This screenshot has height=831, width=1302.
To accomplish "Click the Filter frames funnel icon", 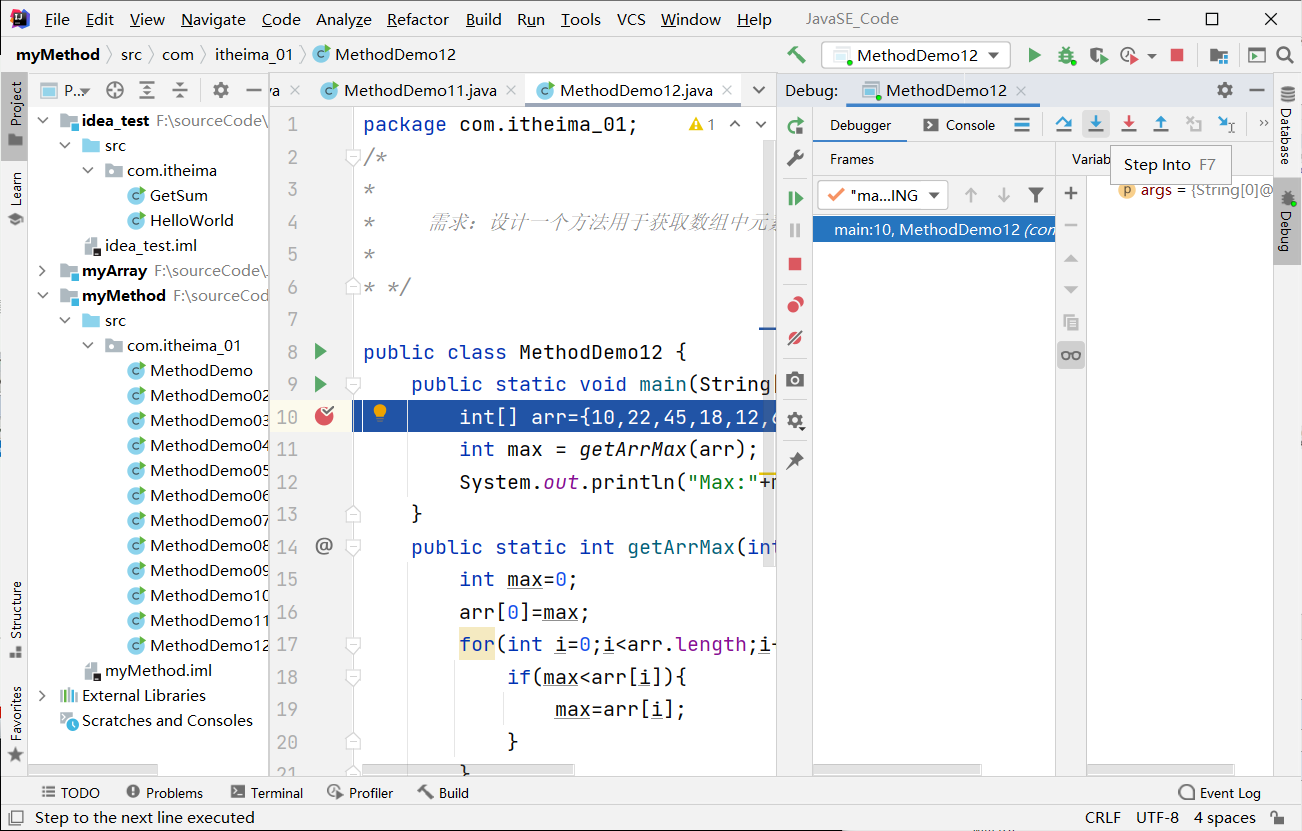I will pos(1036,195).
